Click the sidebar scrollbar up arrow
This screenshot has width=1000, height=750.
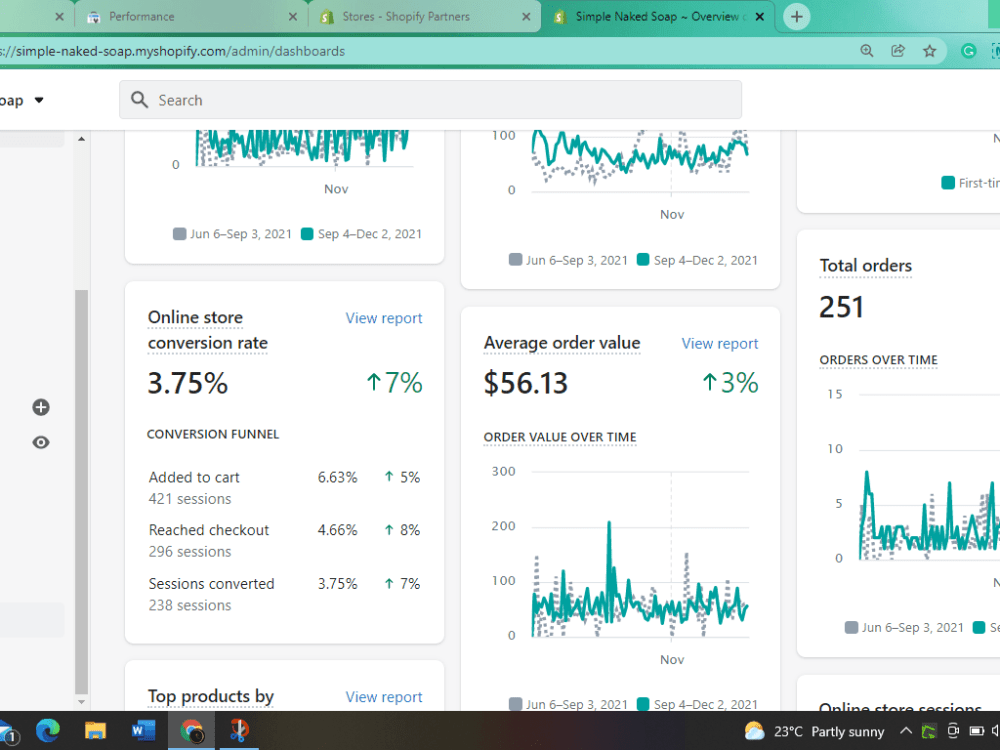click(82, 138)
